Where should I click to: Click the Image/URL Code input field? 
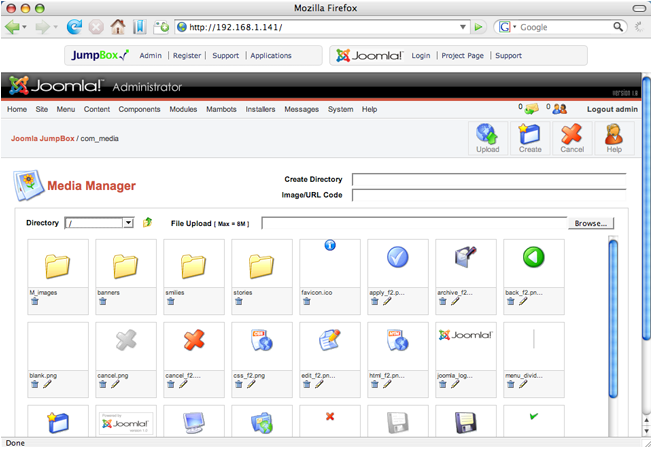(489, 195)
